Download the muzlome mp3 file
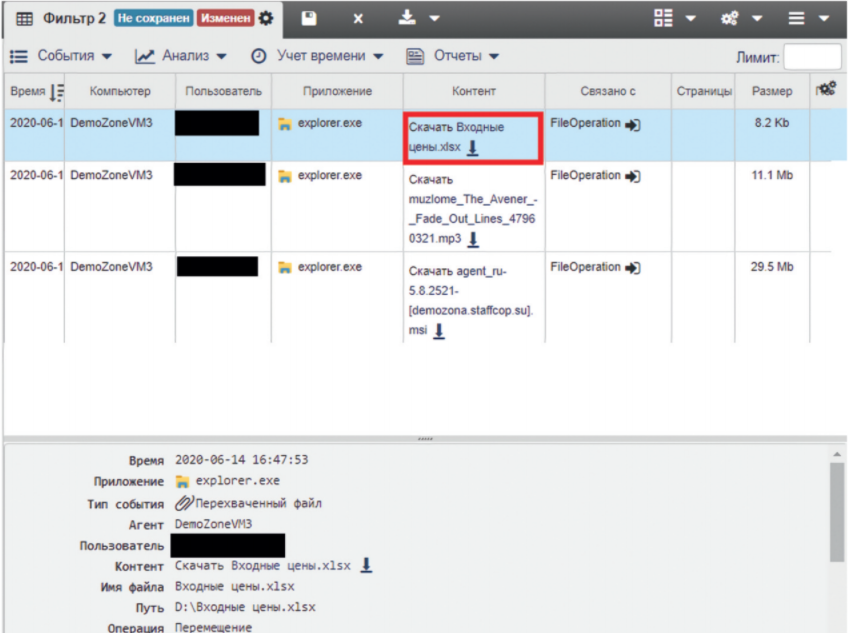Screen dimensions: 848x633 [473, 240]
